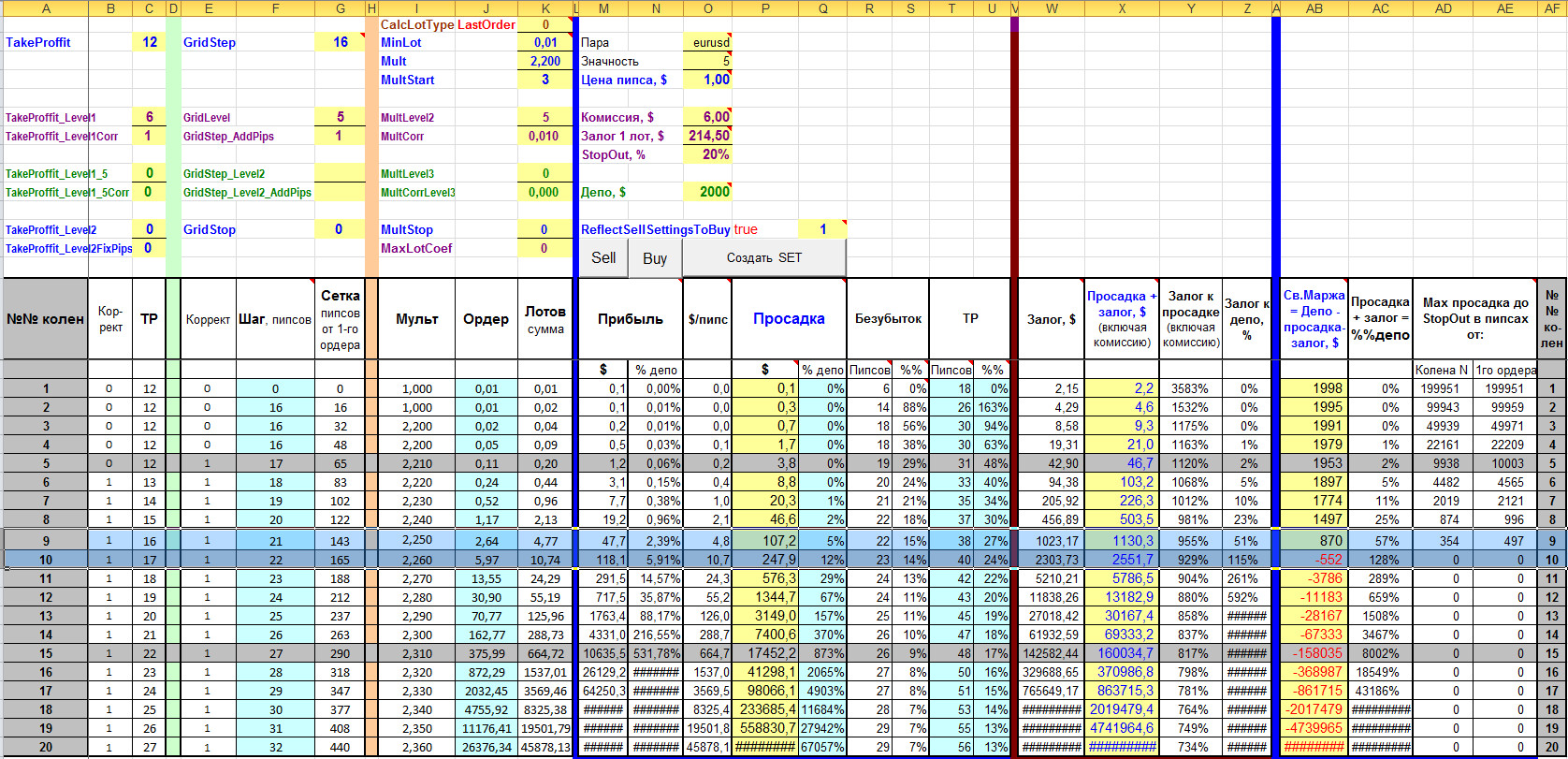Click the TakeProffit label
The width and height of the screenshot is (1568, 759).
(38, 42)
